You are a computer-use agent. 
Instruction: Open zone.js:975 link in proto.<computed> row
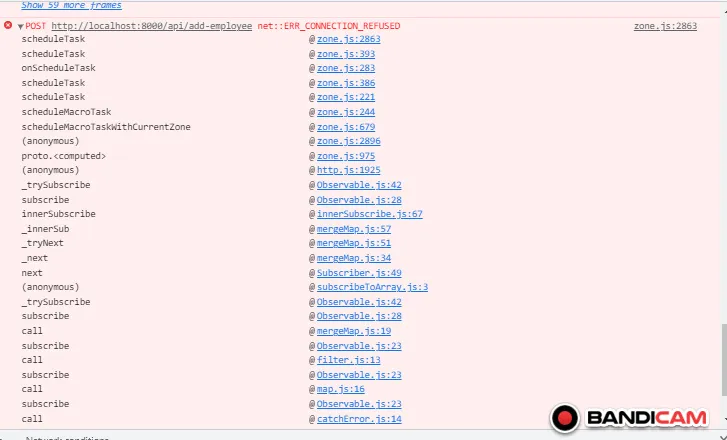346,156
